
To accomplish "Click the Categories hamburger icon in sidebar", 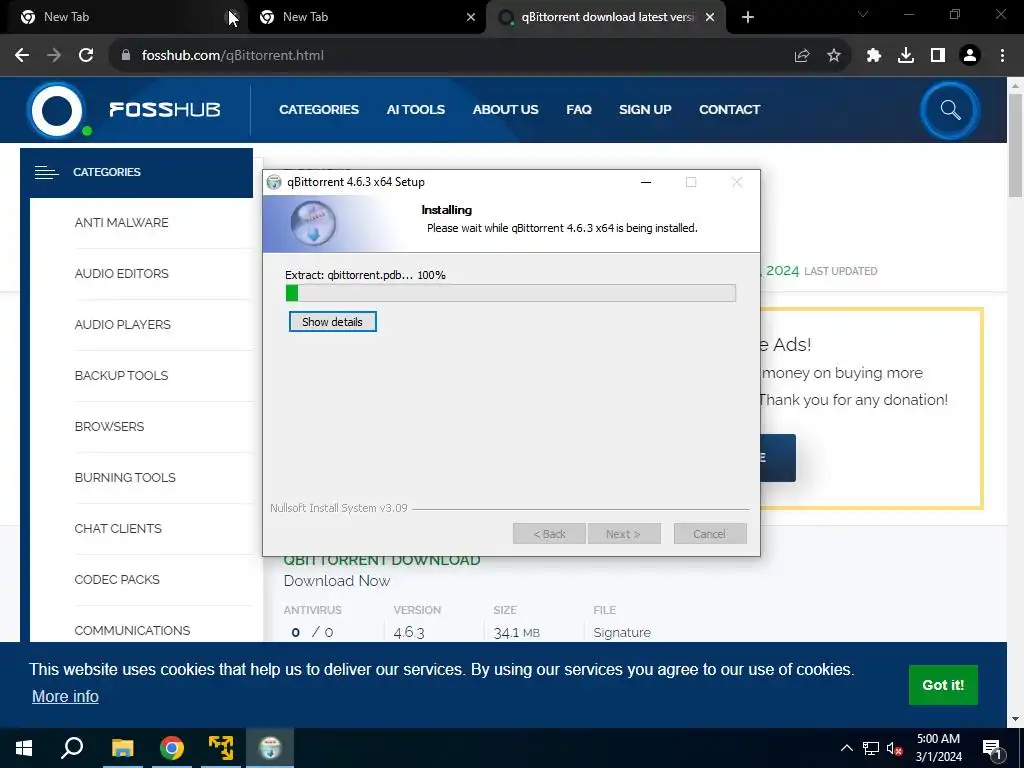I will coord(46,172).
